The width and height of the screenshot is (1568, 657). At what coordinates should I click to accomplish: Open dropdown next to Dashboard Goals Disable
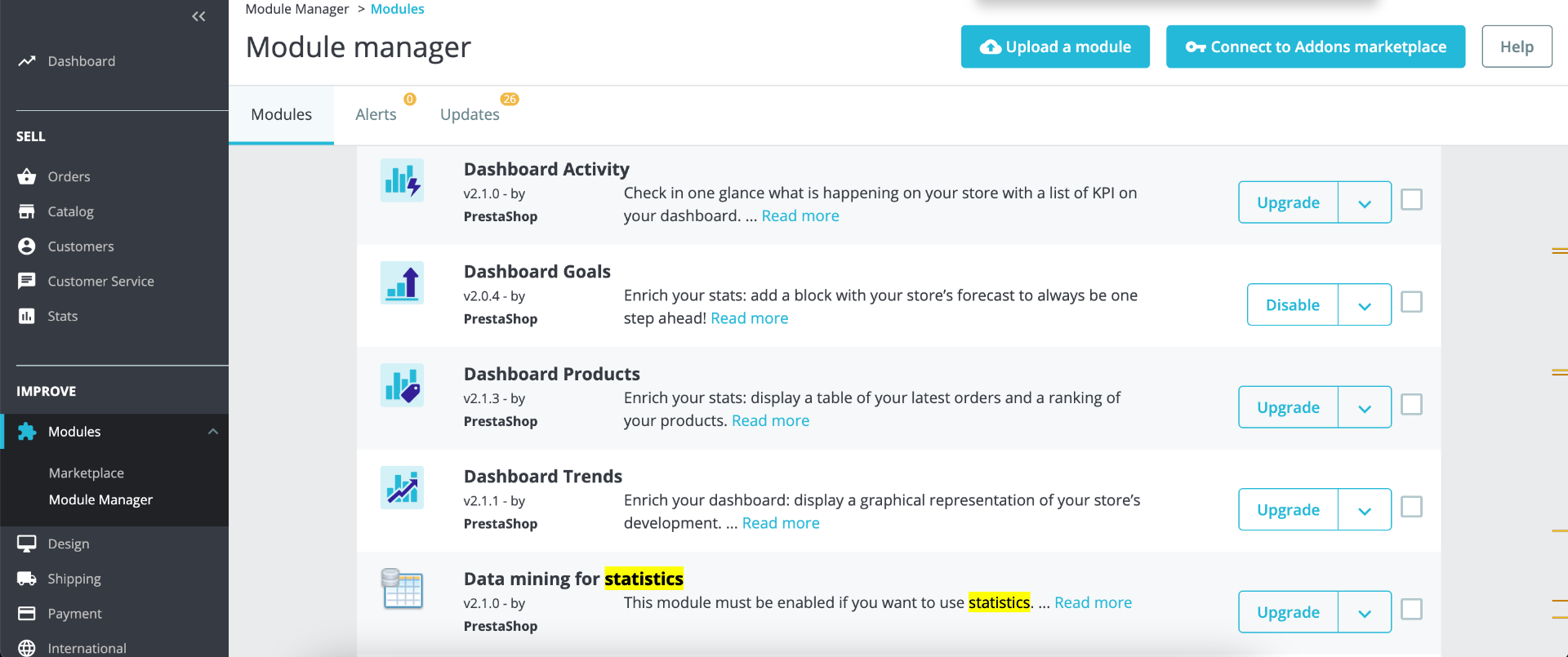pyautogui.click(x=1364, y=305)
